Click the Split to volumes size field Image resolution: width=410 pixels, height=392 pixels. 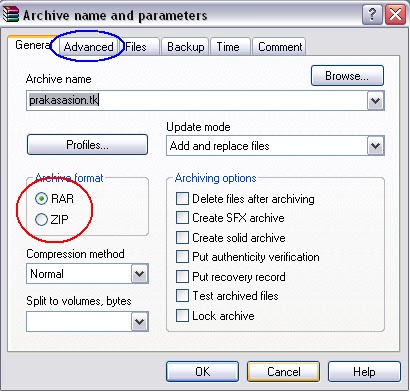[79, 322]
